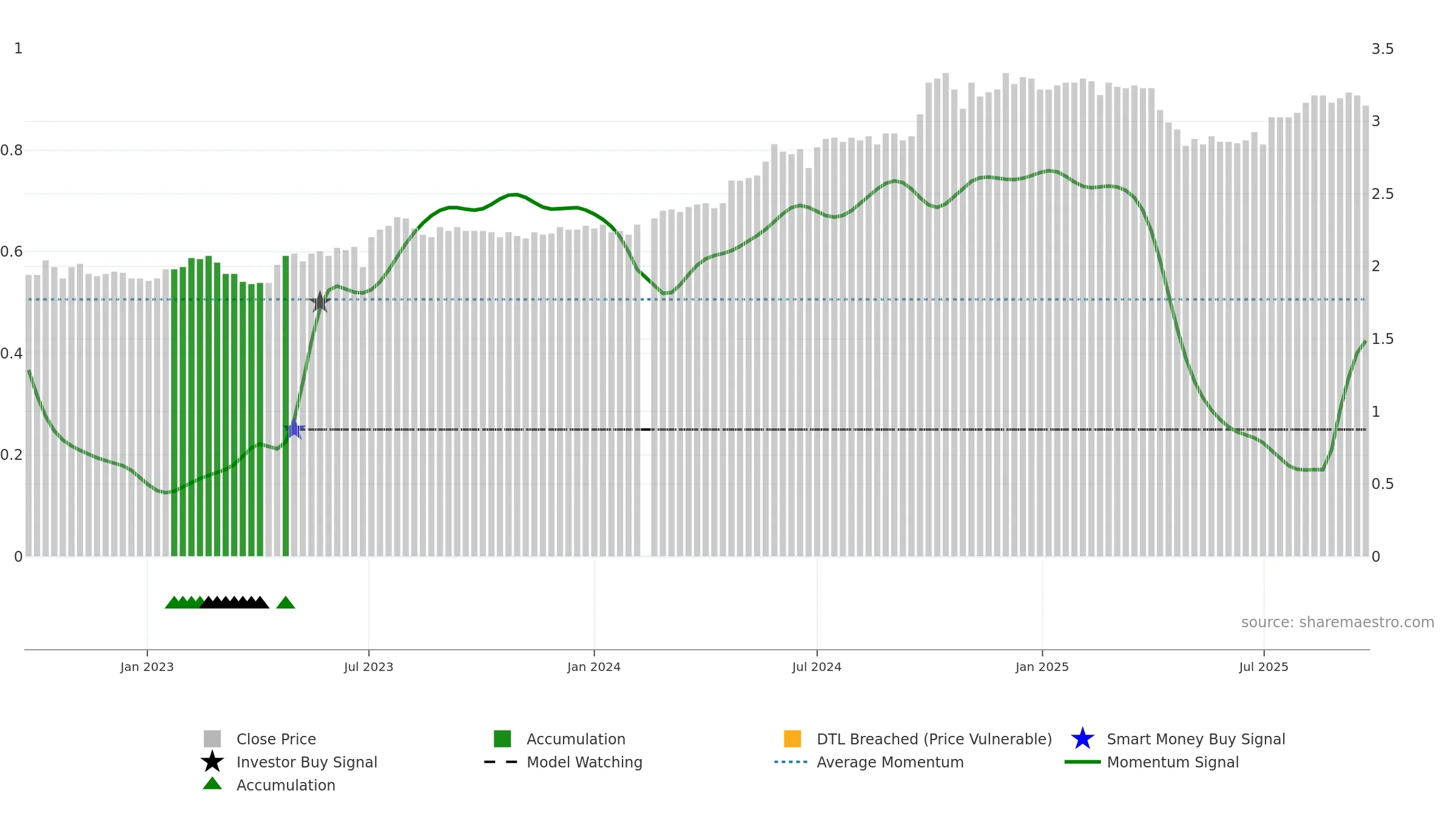This screenshot has height=819, width=1456.
Task: Click the black star marker on the momentum line
Action: (x=320, y=302)
